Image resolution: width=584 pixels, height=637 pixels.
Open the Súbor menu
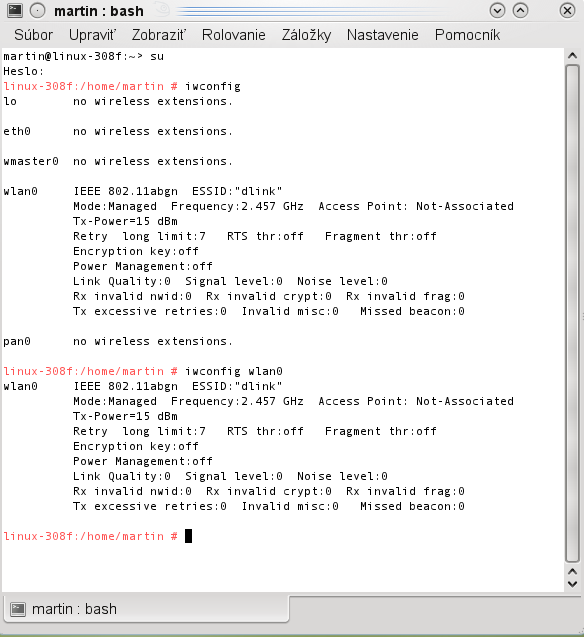click(x=34, y=35)
